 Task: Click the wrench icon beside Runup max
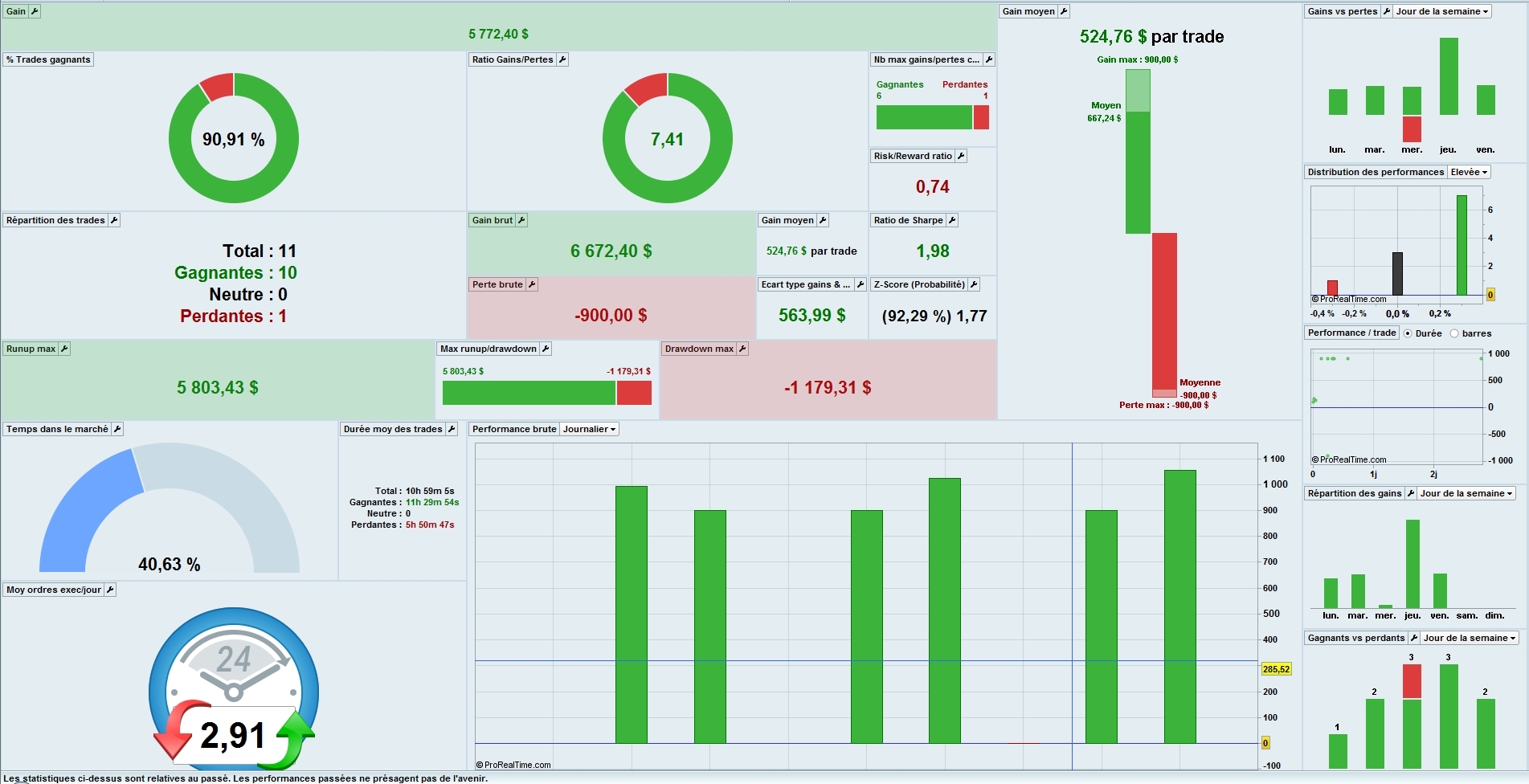64,349
